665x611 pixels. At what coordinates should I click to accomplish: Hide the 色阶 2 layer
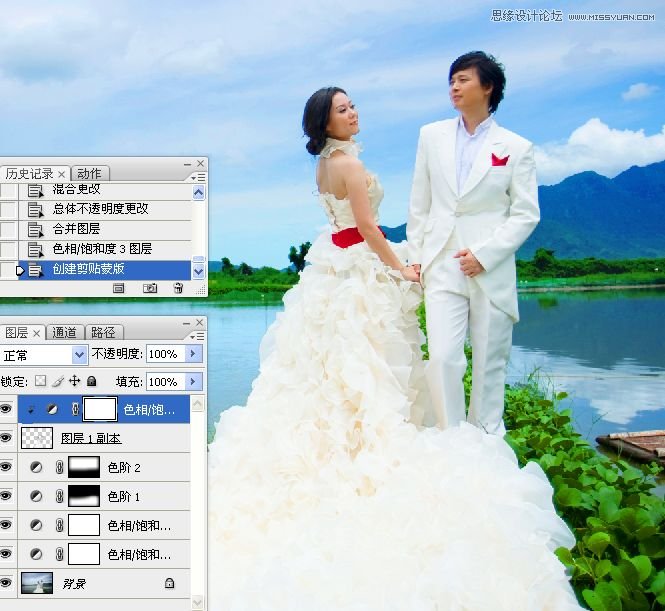(6, 467)
